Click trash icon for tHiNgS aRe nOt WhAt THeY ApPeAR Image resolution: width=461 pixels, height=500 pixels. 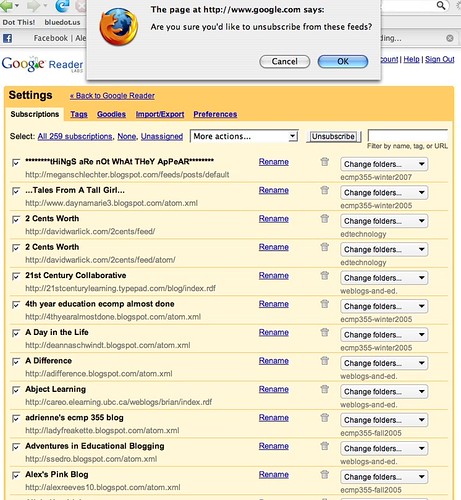click(x=324, y=162)
